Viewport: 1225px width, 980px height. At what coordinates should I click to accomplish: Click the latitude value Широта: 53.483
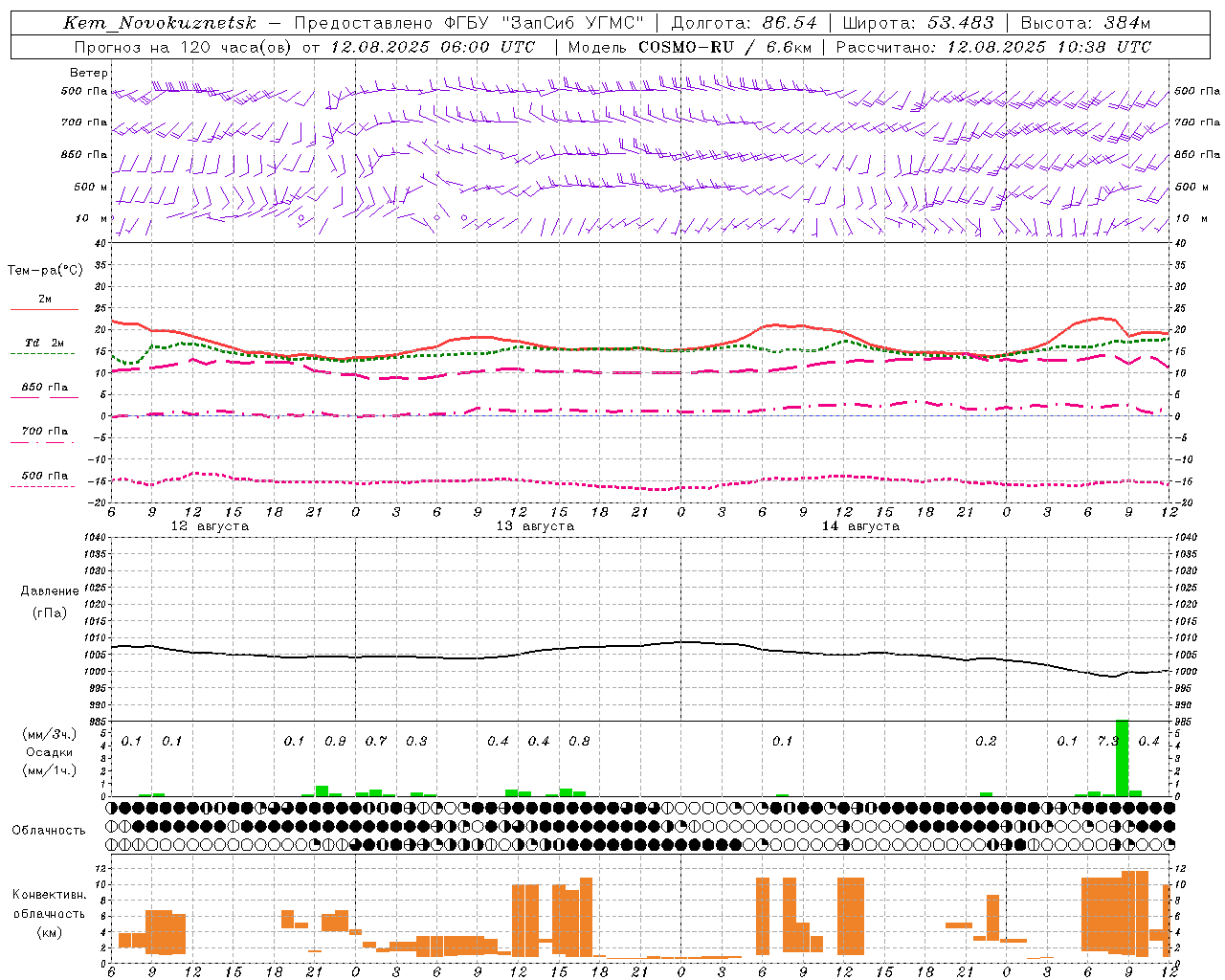click(x=918, y=23)
